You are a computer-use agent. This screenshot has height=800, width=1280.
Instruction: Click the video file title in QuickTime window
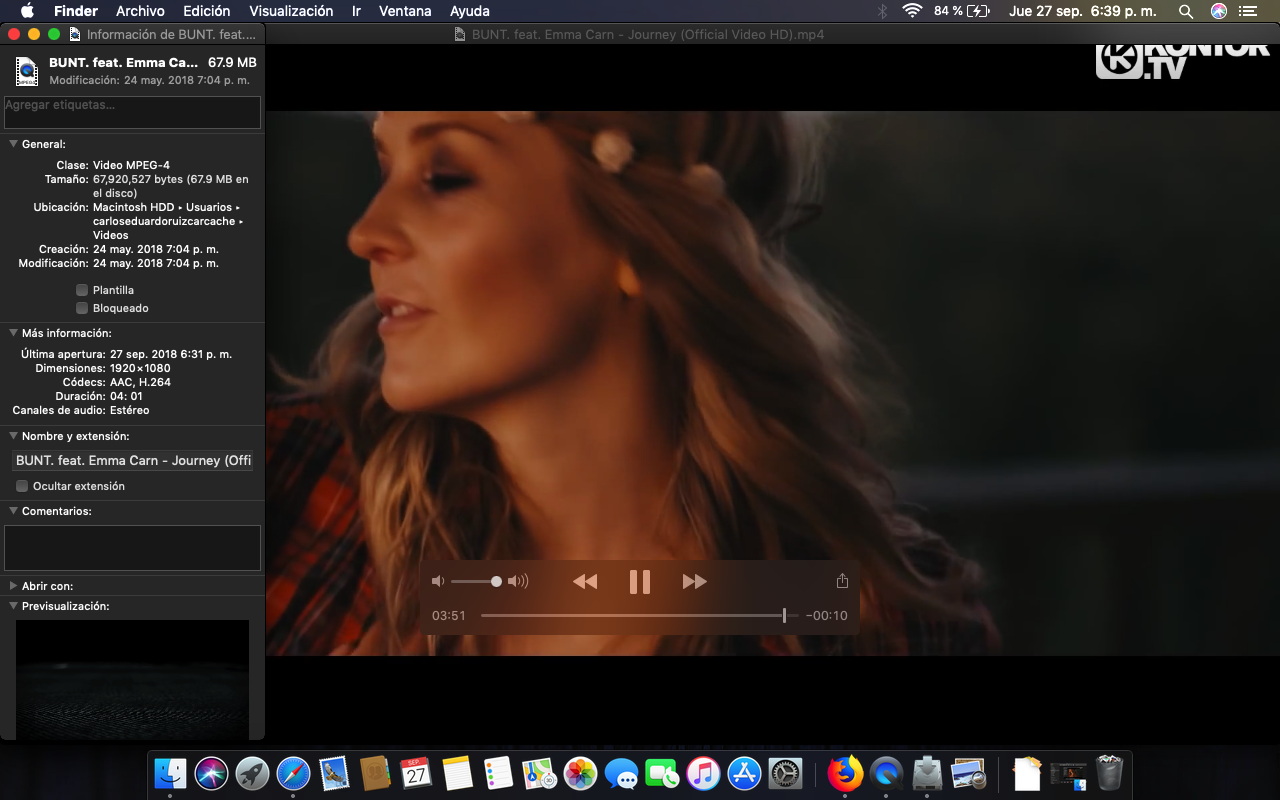pos(647,34)
